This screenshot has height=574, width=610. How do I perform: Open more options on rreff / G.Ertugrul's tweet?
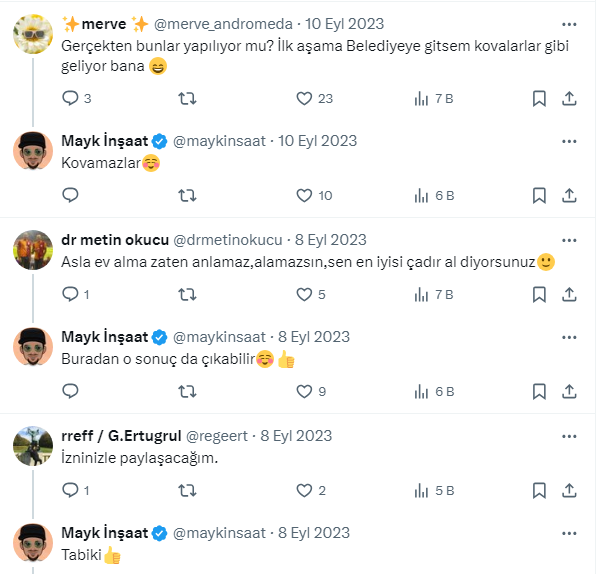(x=569, y=436)
